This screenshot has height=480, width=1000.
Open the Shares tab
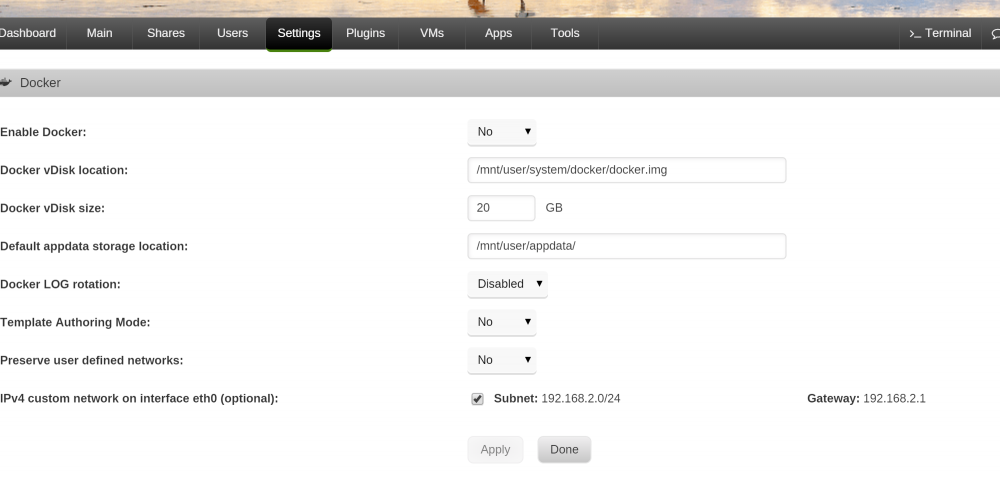[166, 33]
